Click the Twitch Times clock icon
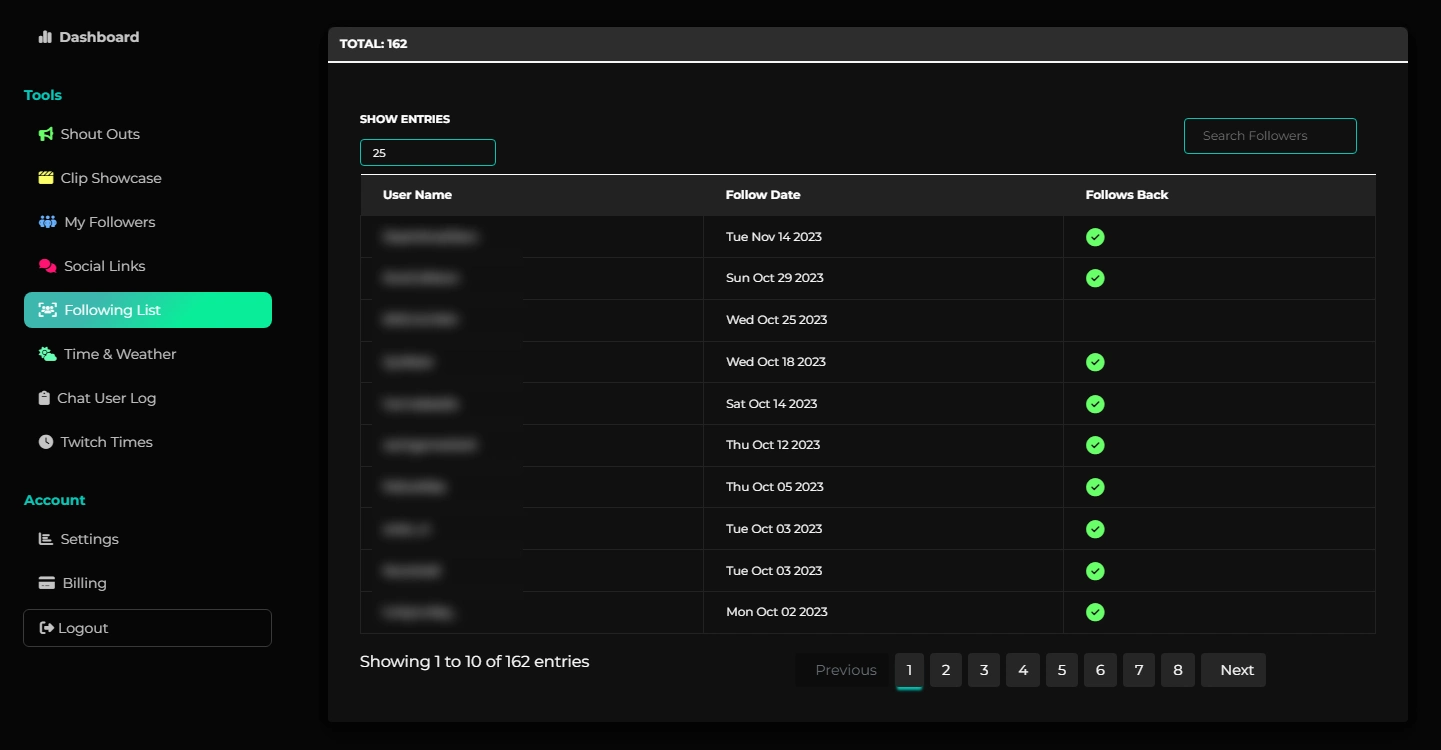Viewport: 1441px width, 750px height. (46, 442)
